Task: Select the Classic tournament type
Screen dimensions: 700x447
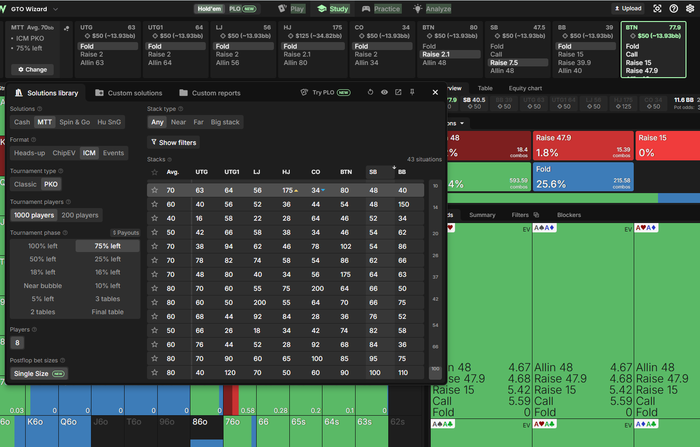Action: tap(25, 184)
